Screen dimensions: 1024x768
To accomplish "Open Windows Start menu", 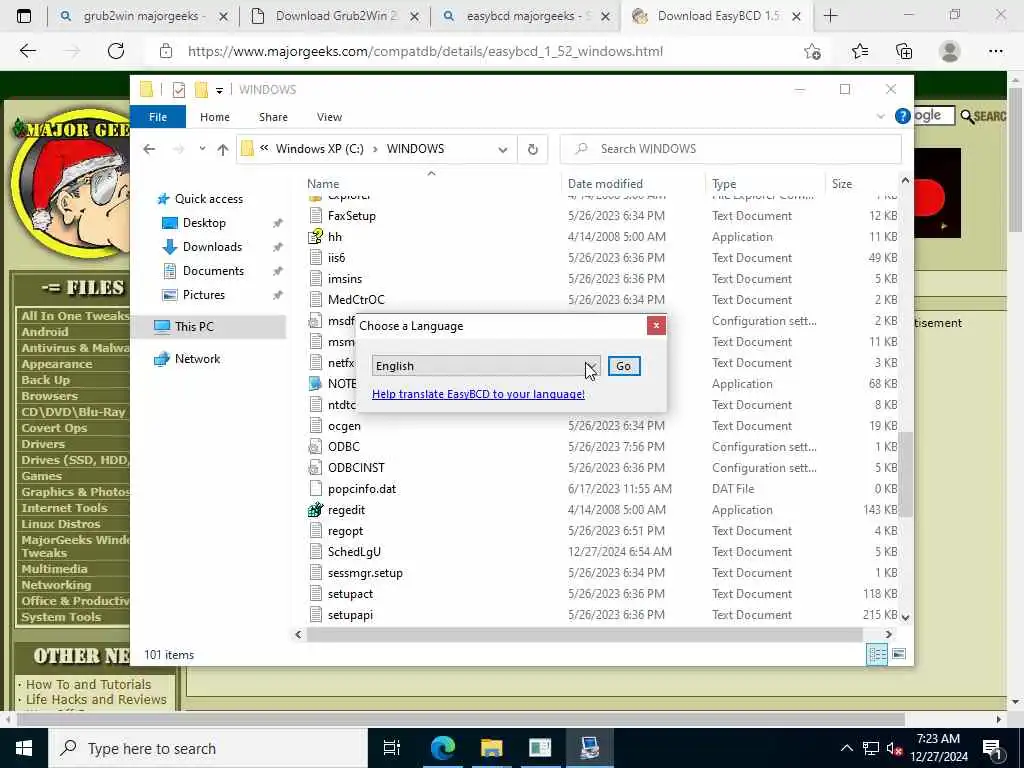I will click(24, 748).
